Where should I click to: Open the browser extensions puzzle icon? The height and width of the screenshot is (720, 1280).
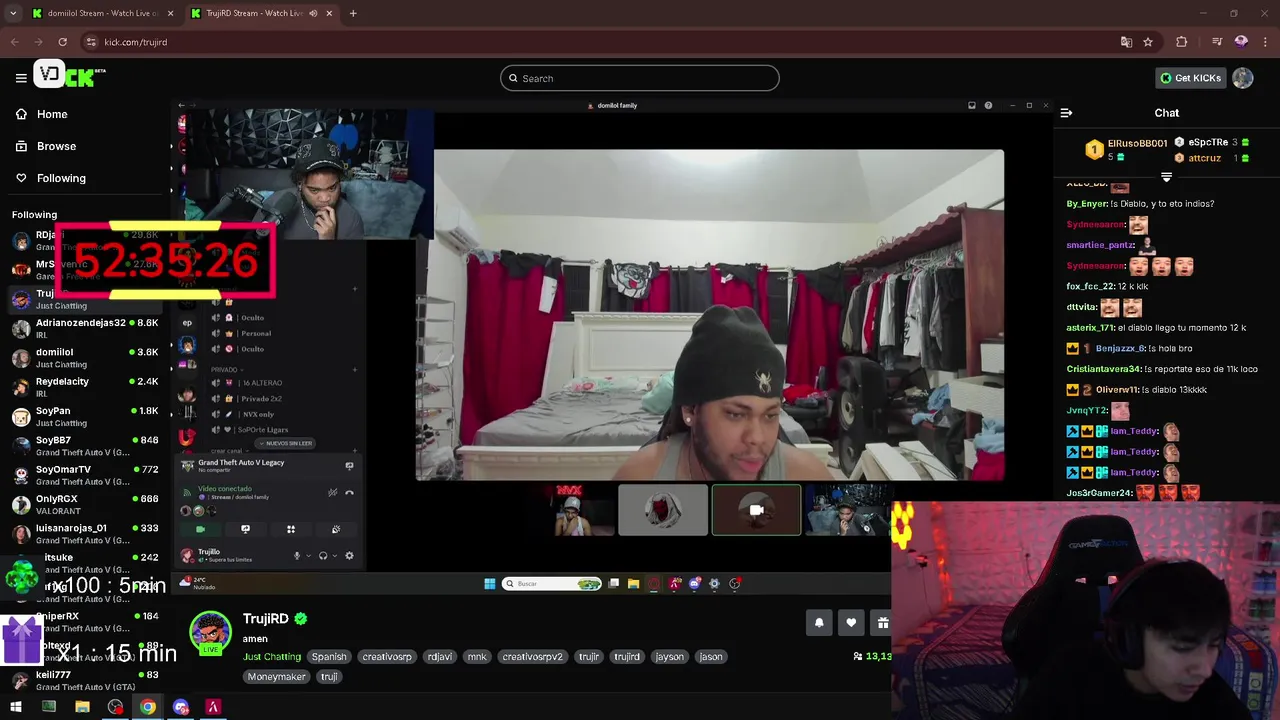pos(1182,42)
